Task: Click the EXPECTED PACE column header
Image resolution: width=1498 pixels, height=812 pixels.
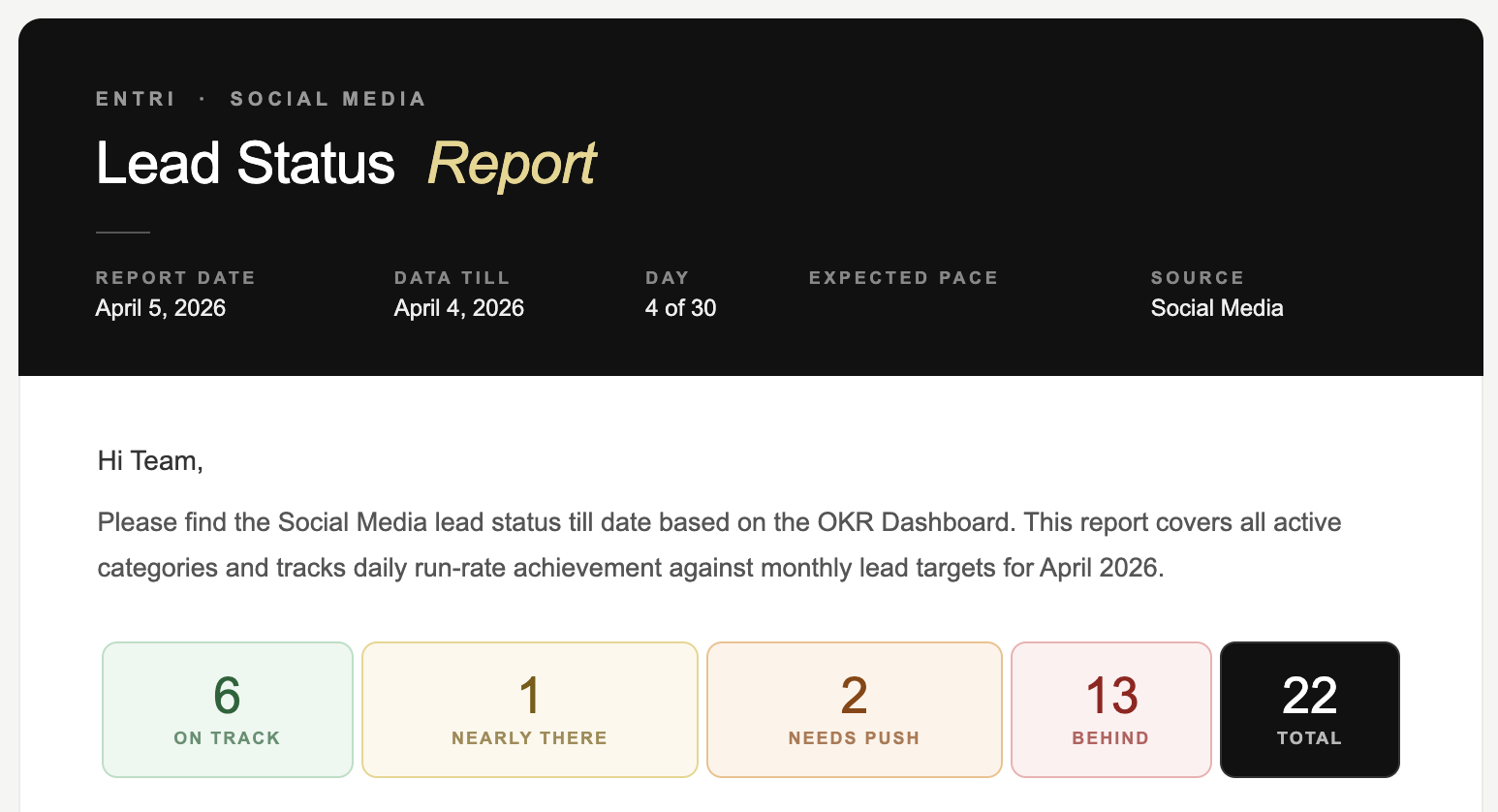Action: pos(903,278)
